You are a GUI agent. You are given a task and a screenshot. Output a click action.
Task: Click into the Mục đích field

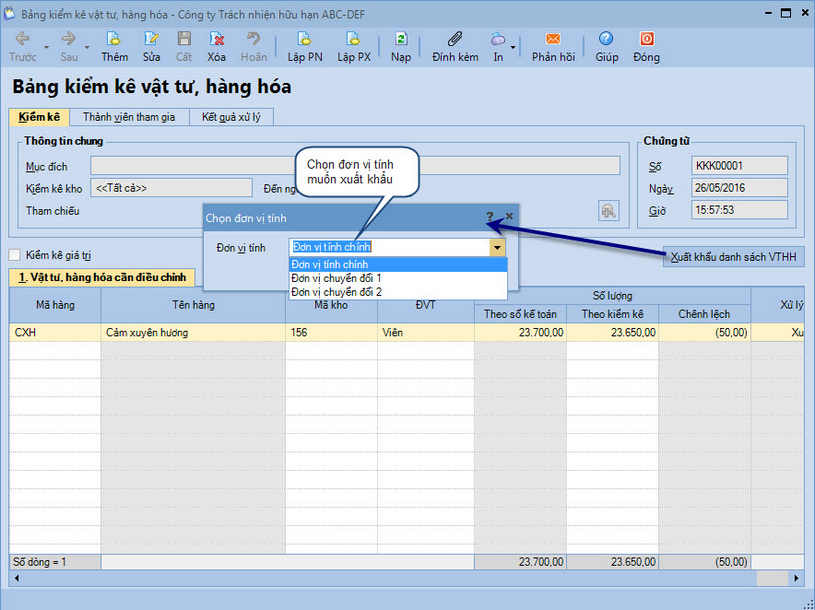(x=355, y=166)
